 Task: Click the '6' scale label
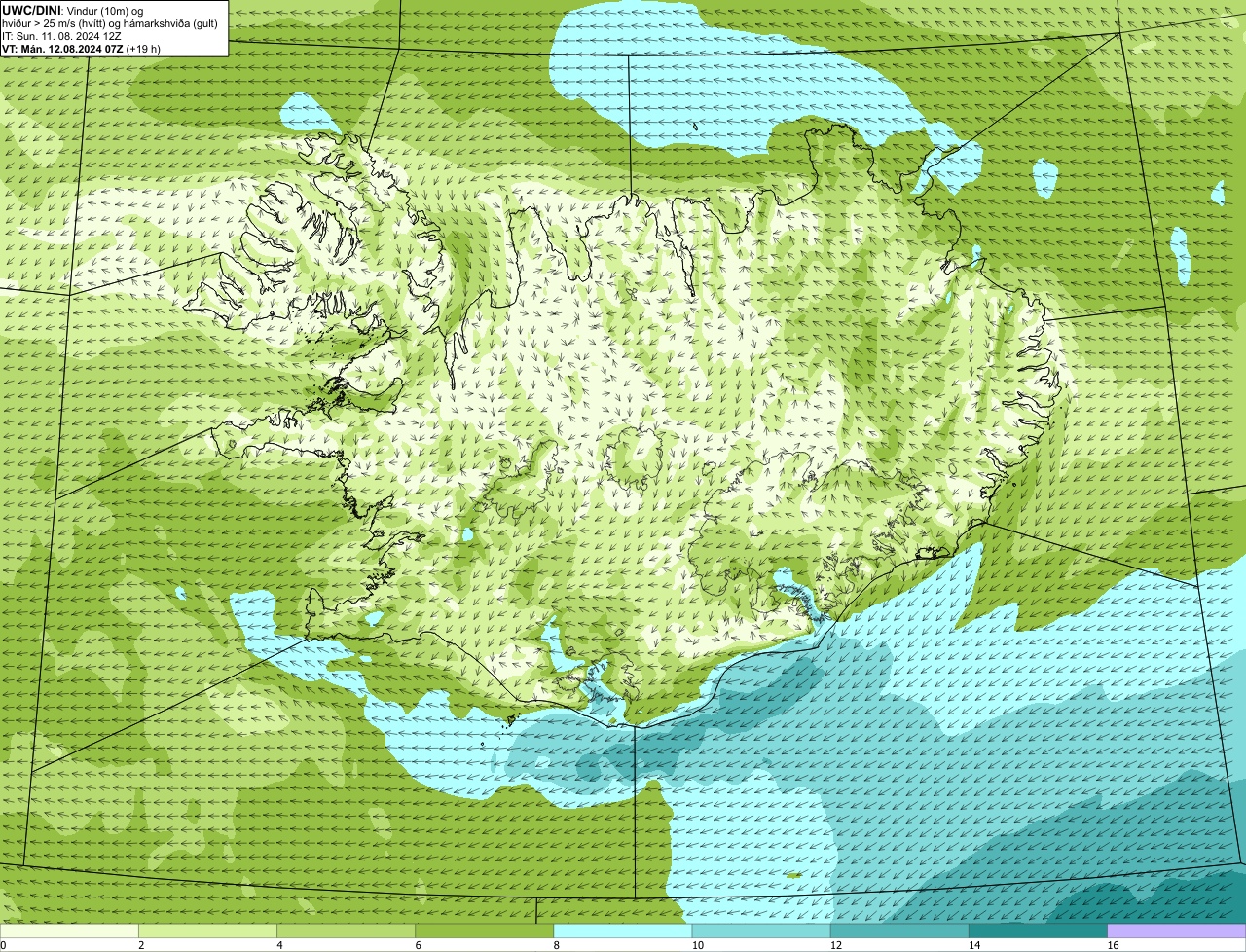coord(418,945)
